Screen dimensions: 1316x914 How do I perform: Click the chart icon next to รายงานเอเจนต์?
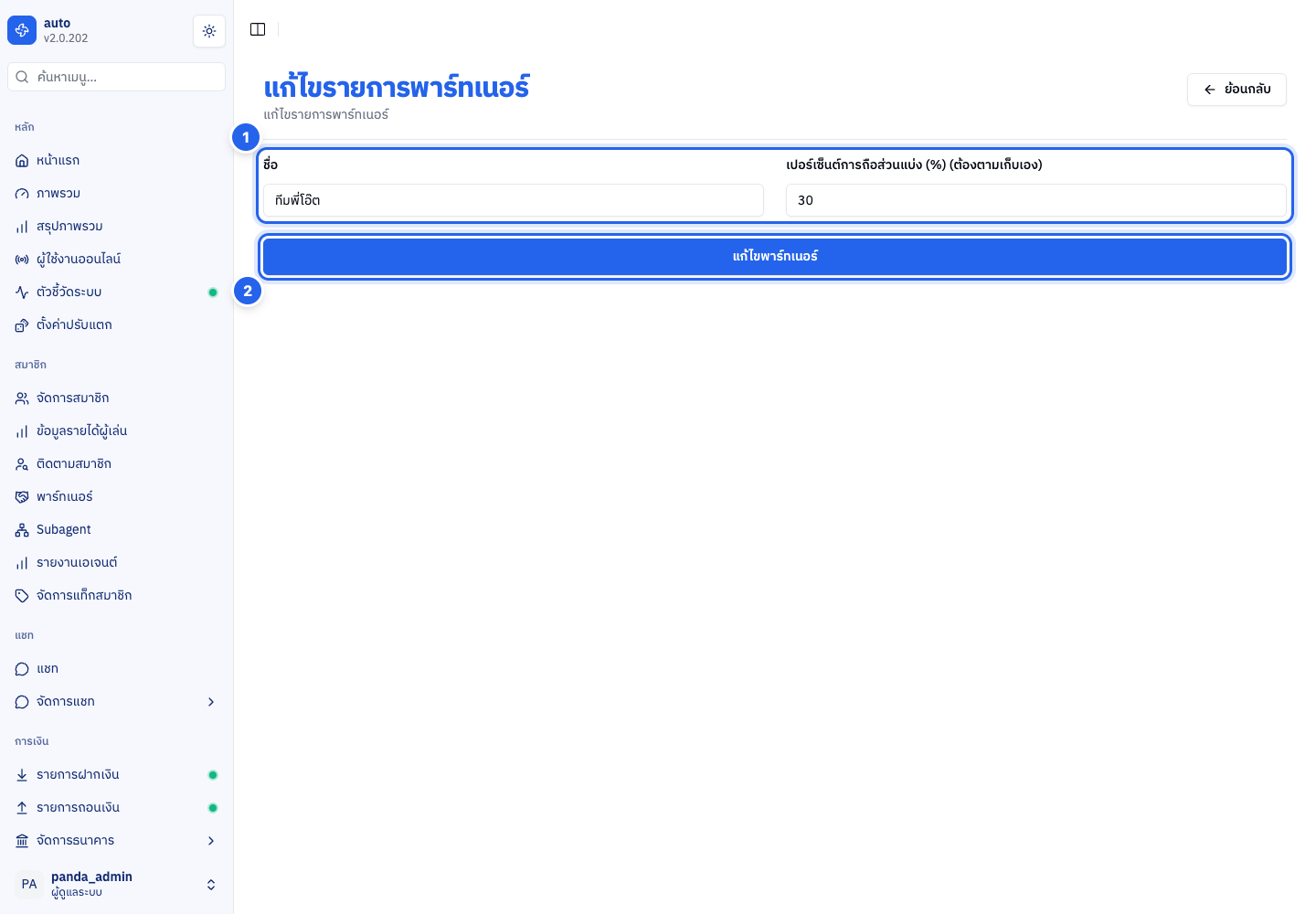pos(22,563)
